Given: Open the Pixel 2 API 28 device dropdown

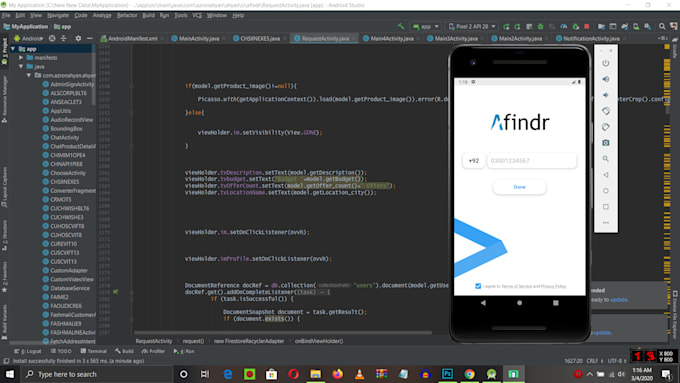Looking at the screenshot, I should pyautogui.click(x=472, y=26).
